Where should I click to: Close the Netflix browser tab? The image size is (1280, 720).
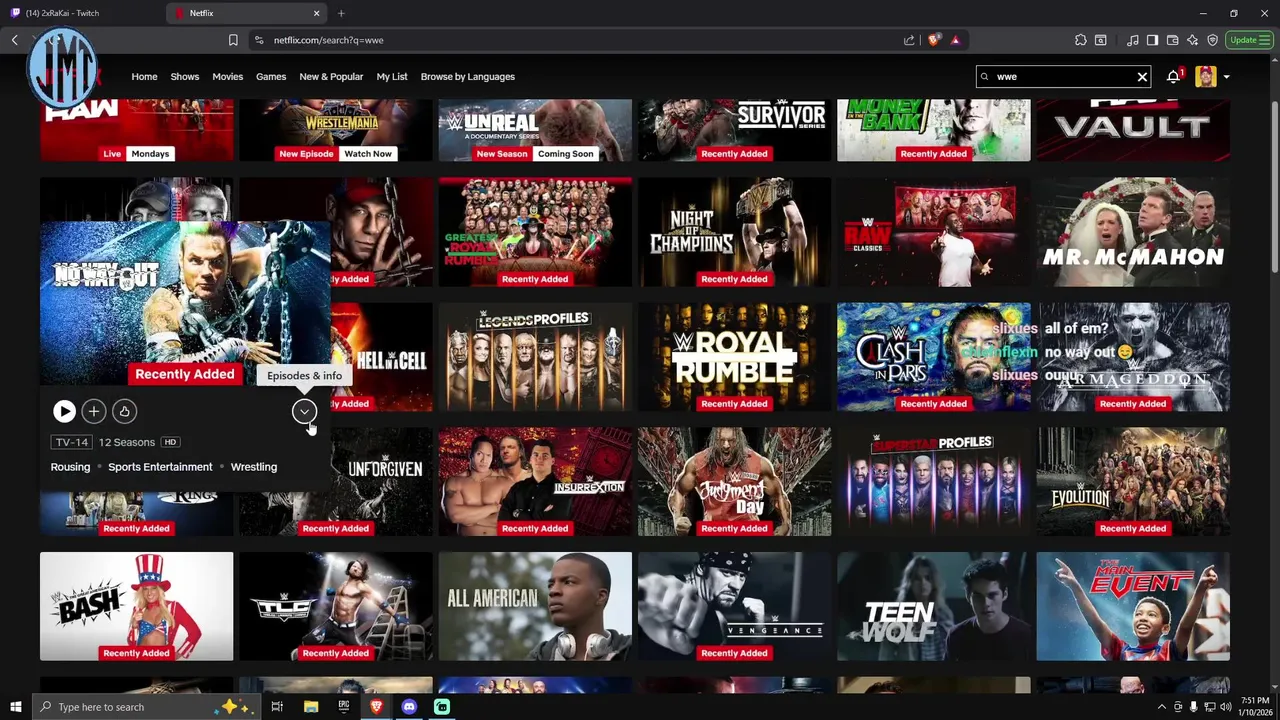[x=317, y=13]
